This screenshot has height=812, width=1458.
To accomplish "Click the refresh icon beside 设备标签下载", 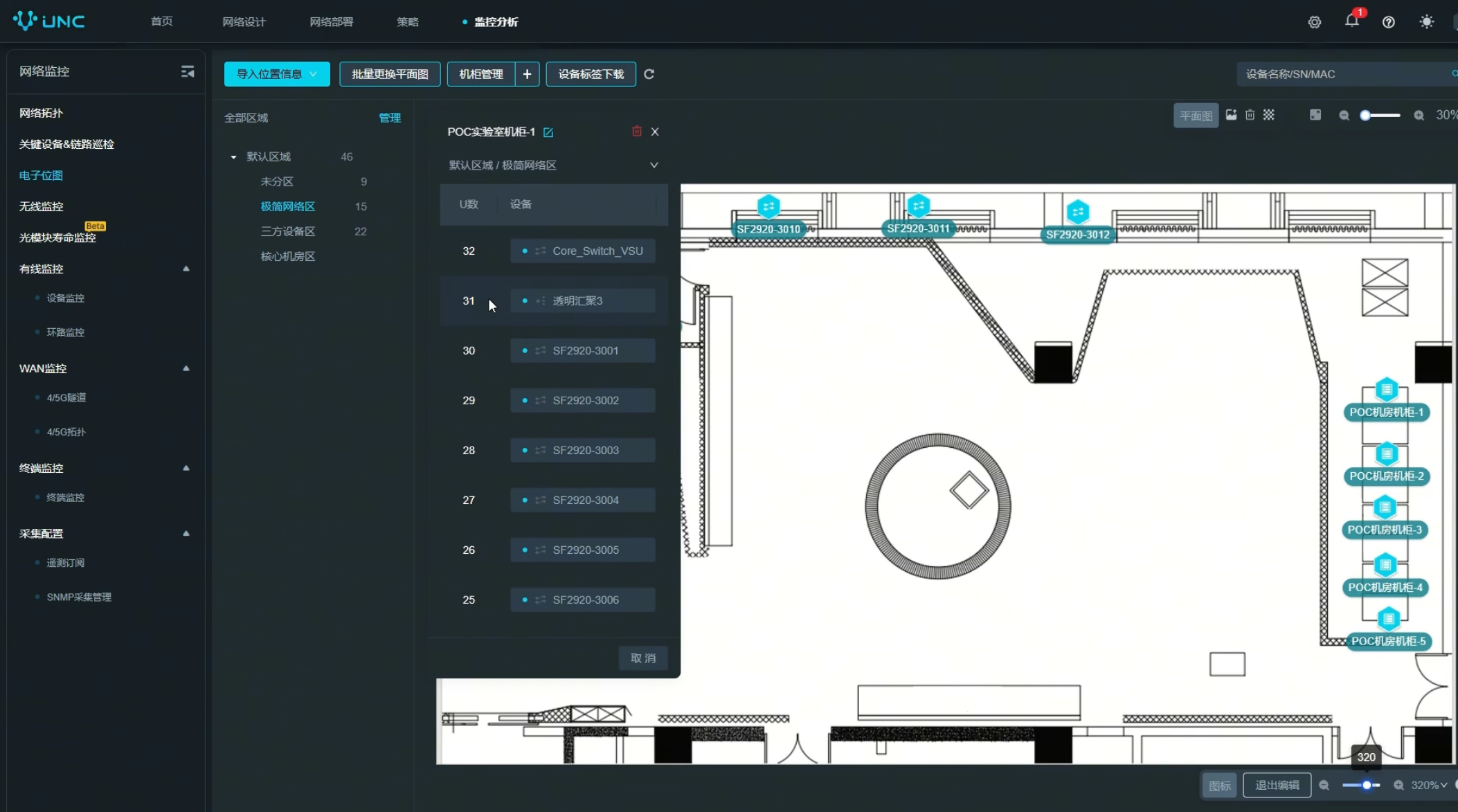I will coord(649,74).
